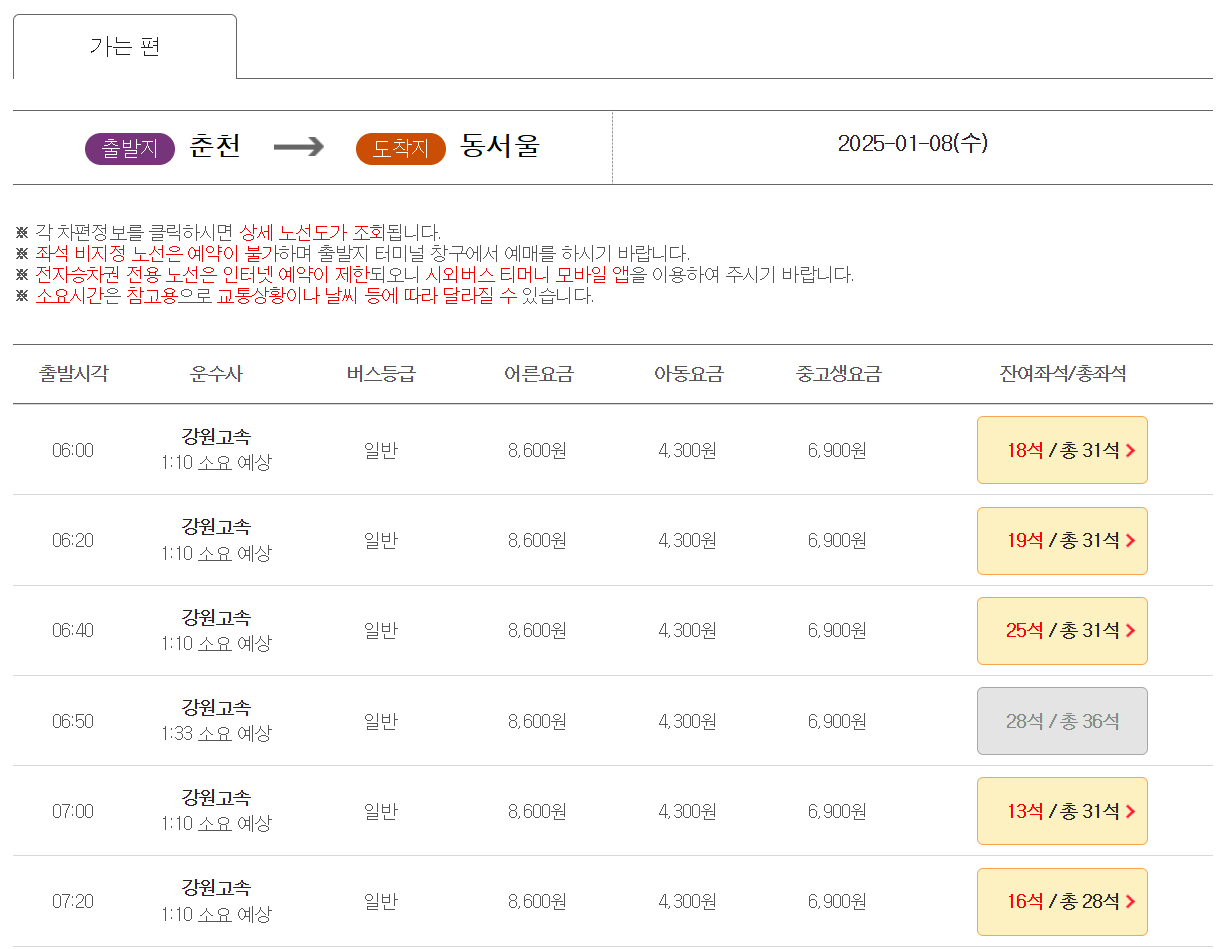
Task: Select the 가는 편 tab
Action: 125,47
